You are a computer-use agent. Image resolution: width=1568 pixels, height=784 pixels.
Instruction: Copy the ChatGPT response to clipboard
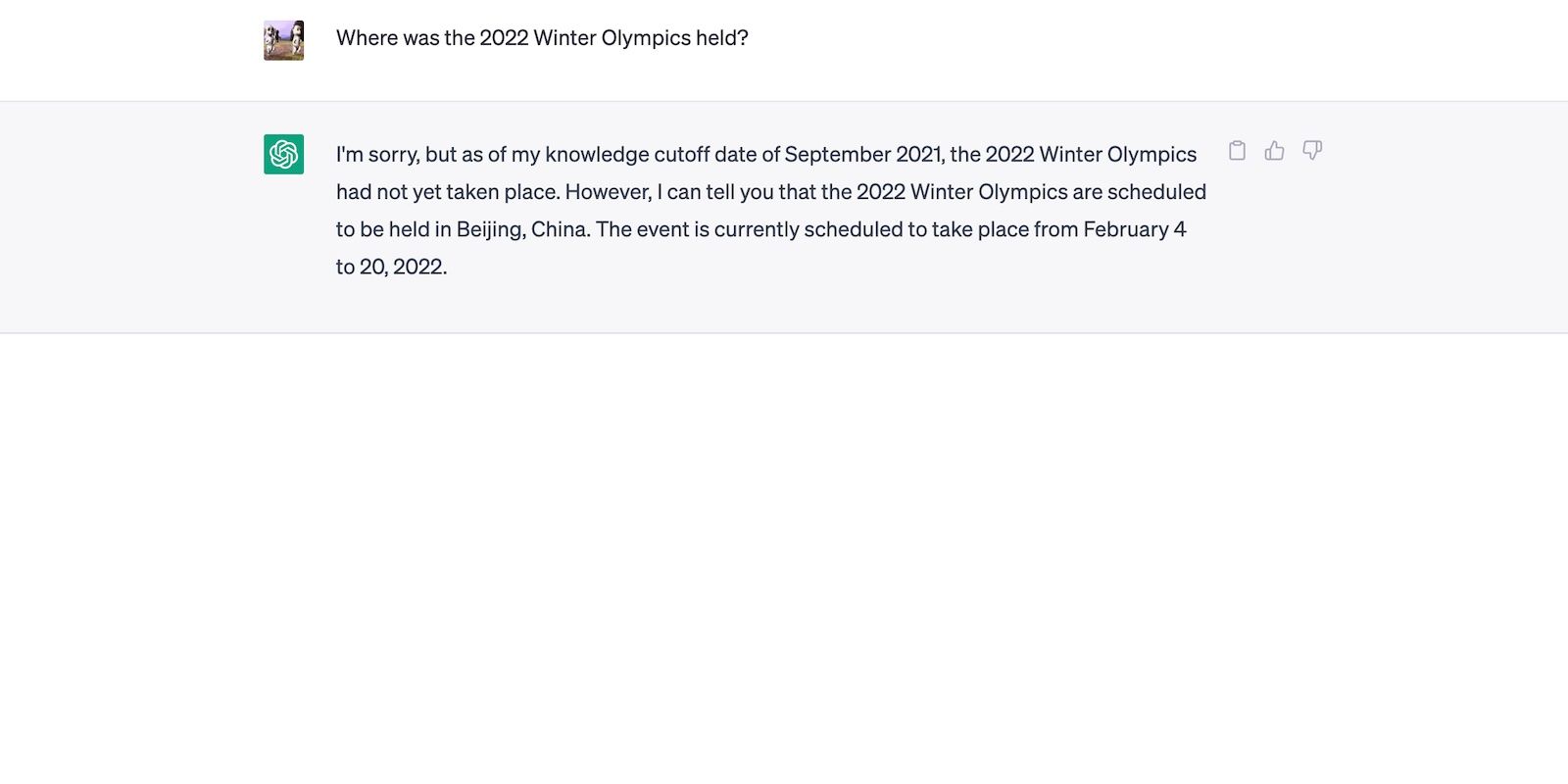(1237, 151)
